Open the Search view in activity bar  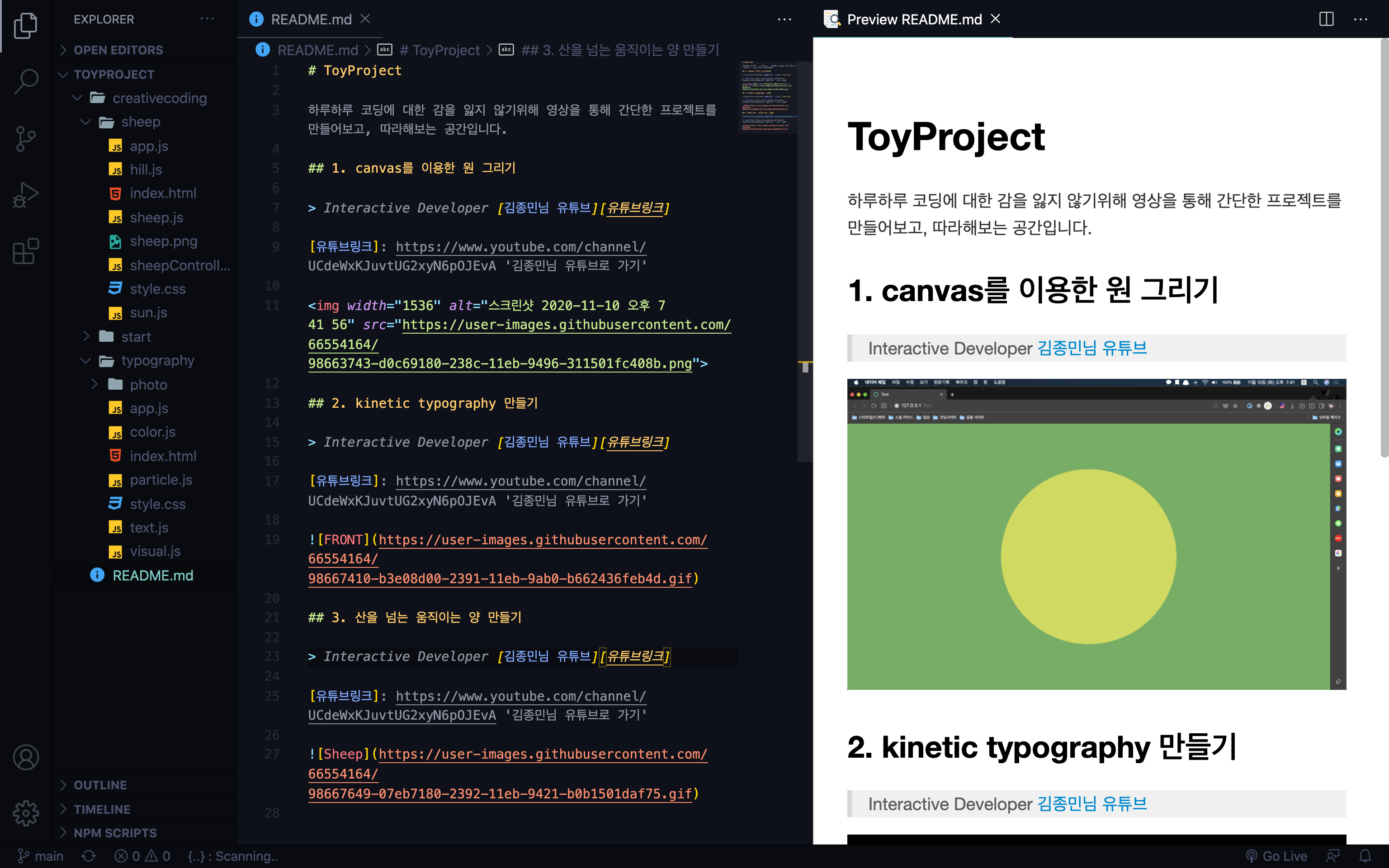[x=26, y=81]
